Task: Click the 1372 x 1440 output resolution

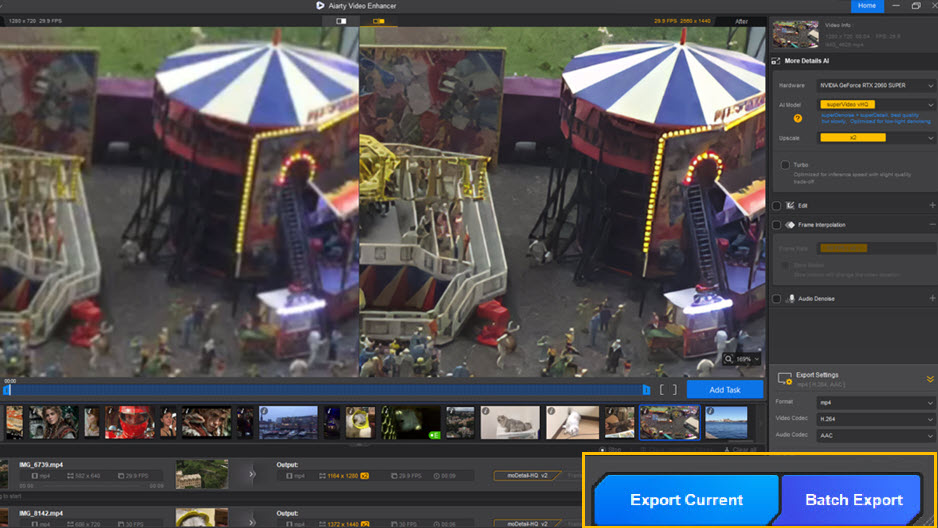Action: (x=342, y=524)
